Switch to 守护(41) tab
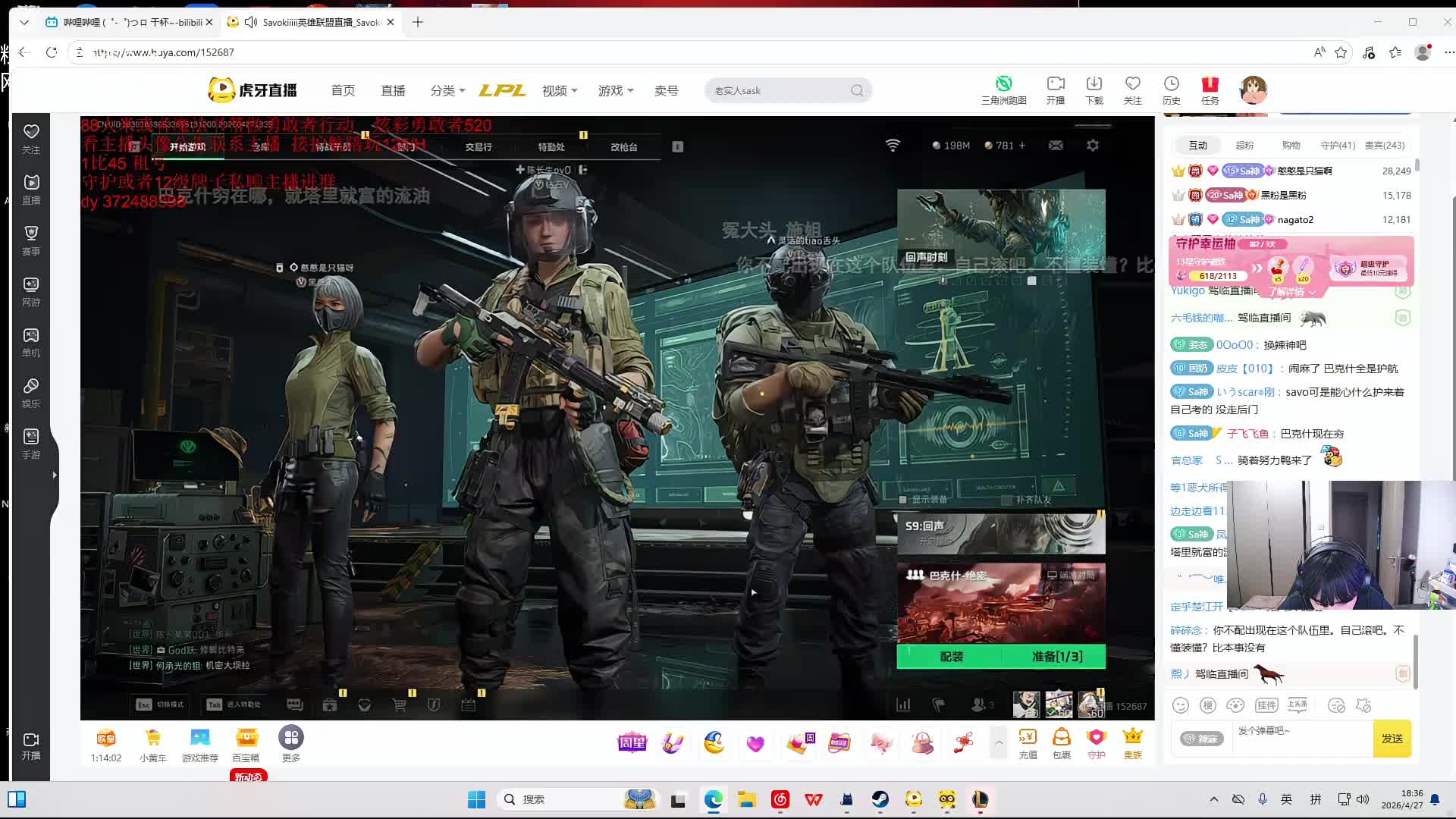The width and height of the screenshot is (1456, 819). 1338,145
